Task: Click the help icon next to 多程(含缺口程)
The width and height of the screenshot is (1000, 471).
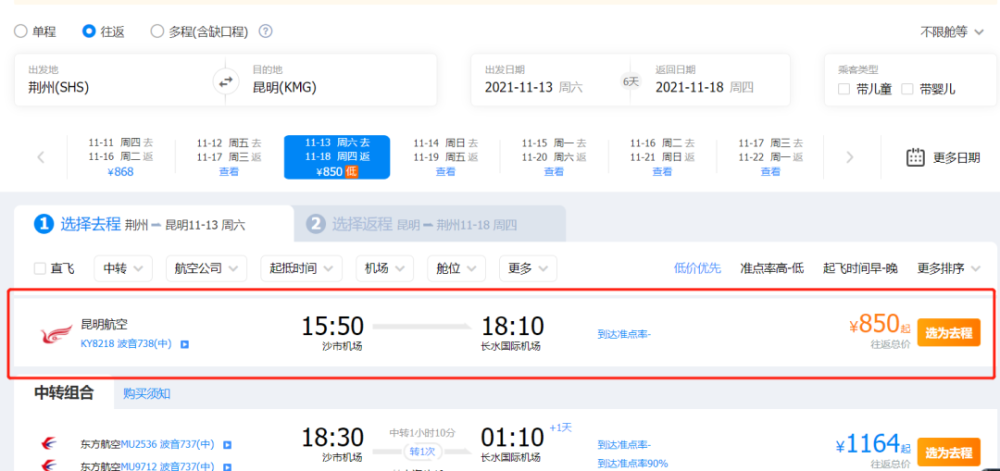Action: [265, 31]
